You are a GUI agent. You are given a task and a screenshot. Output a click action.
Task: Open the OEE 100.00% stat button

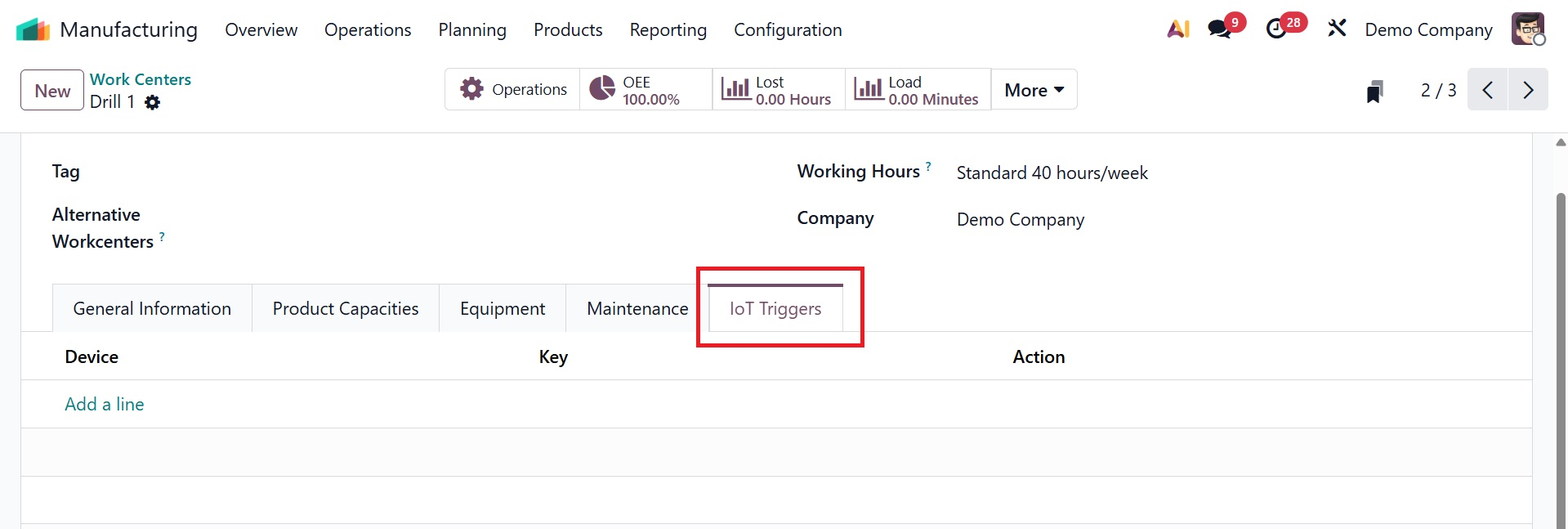[646, 90]
